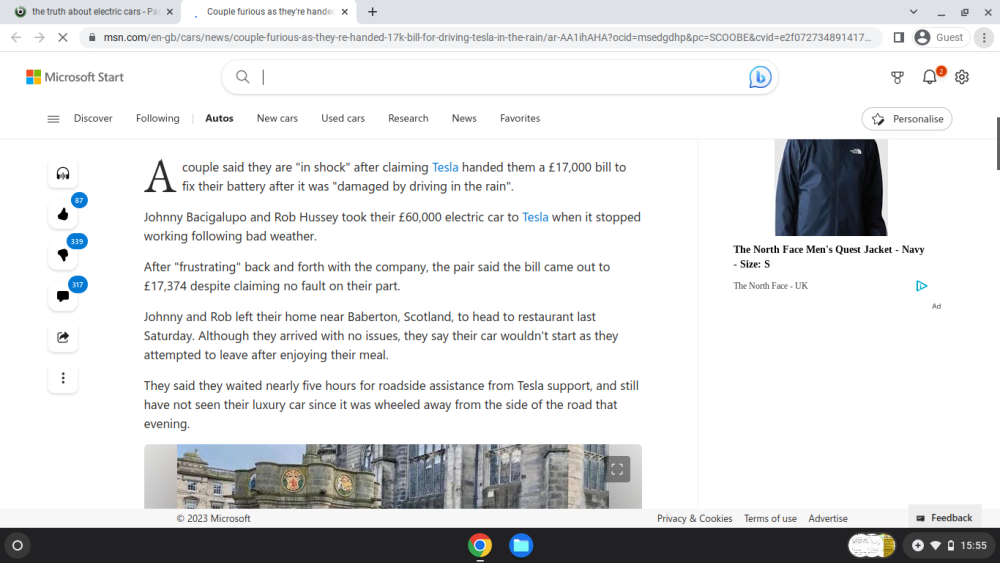Focus the MSN search input field
The image size is (1000, 563).
pos(501,77)
